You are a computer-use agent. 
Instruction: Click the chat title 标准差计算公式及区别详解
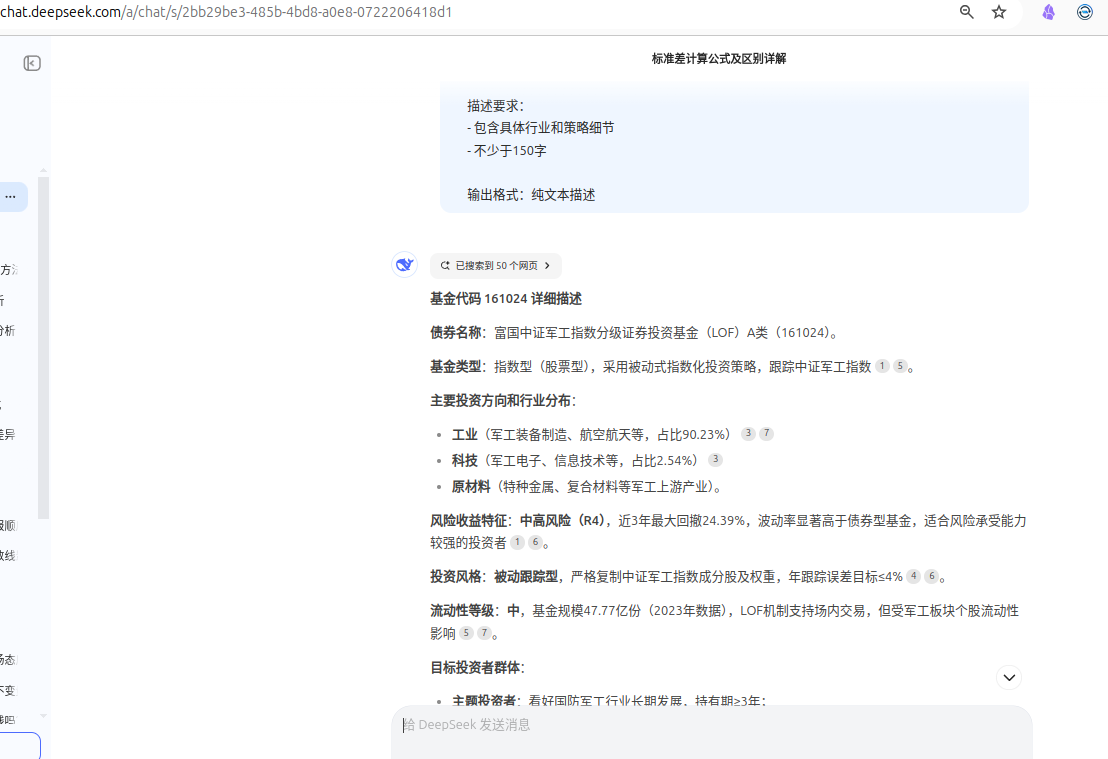pos(719,59)
